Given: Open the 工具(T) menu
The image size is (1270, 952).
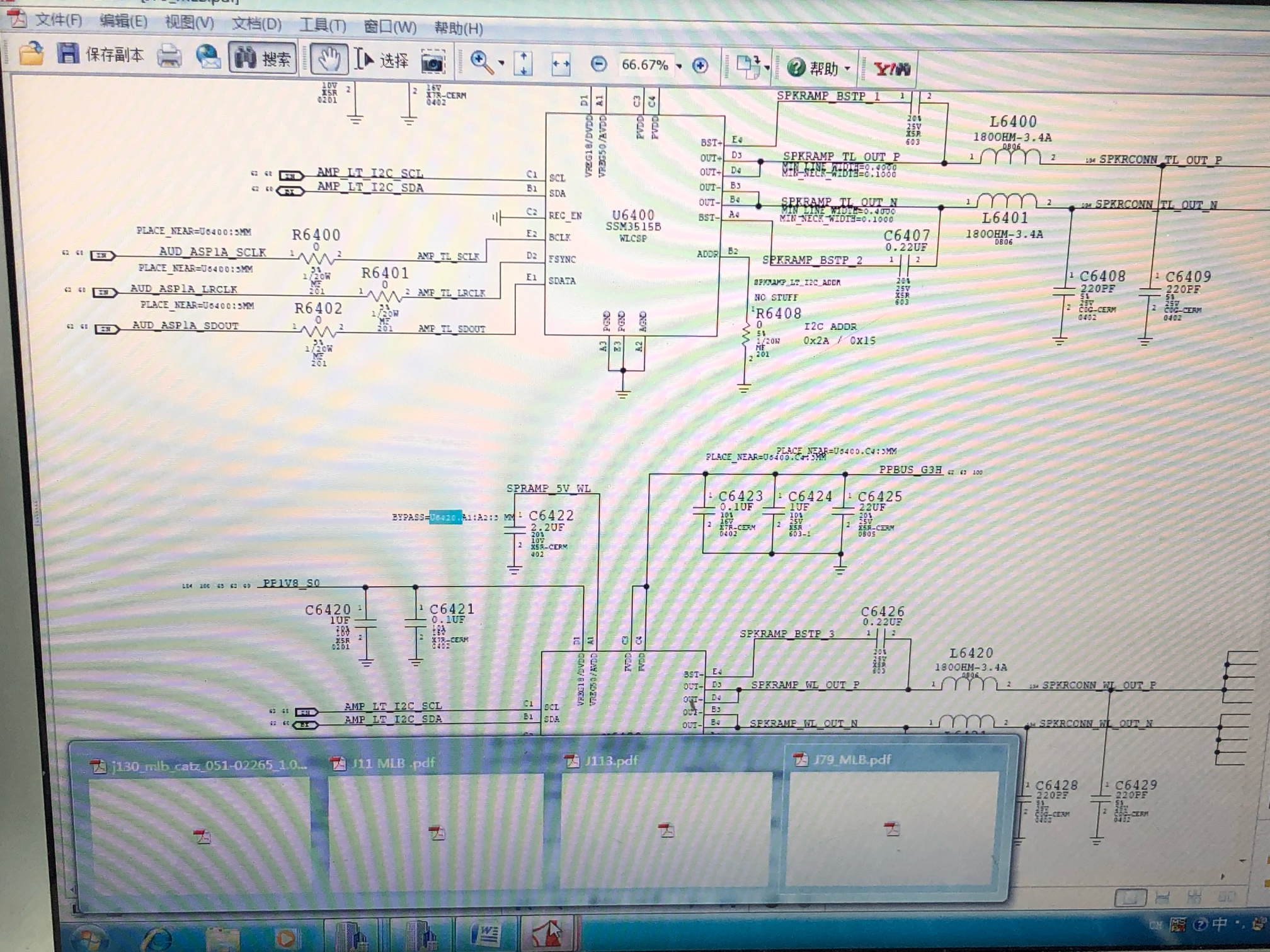Looking at the screenshot, I should (x=322, y=26).
